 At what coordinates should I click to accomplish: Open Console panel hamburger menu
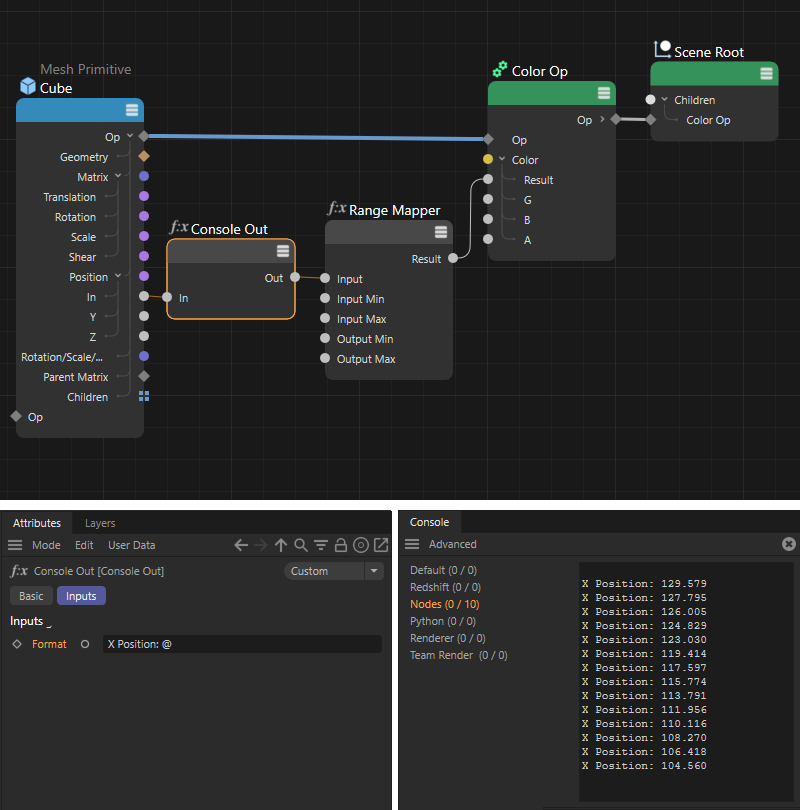coord(412,544)
